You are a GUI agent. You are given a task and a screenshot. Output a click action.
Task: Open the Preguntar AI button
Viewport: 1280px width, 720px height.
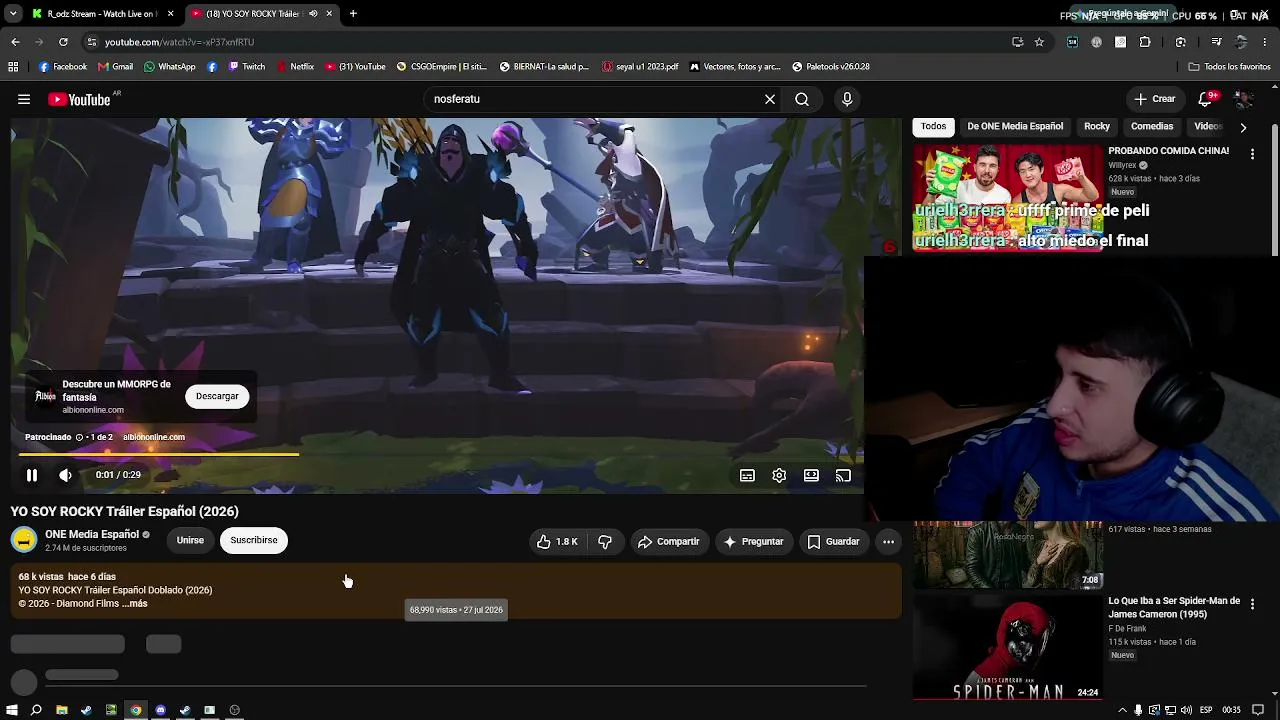[x=753, y=542]
